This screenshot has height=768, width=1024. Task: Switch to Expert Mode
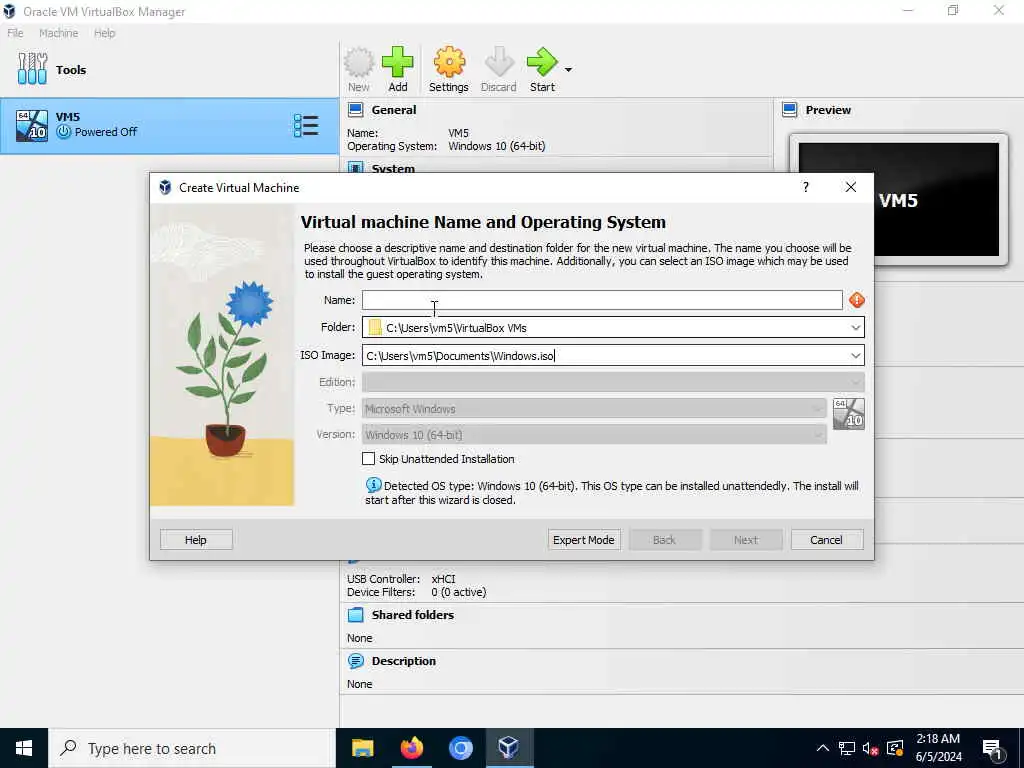[584, 540]
